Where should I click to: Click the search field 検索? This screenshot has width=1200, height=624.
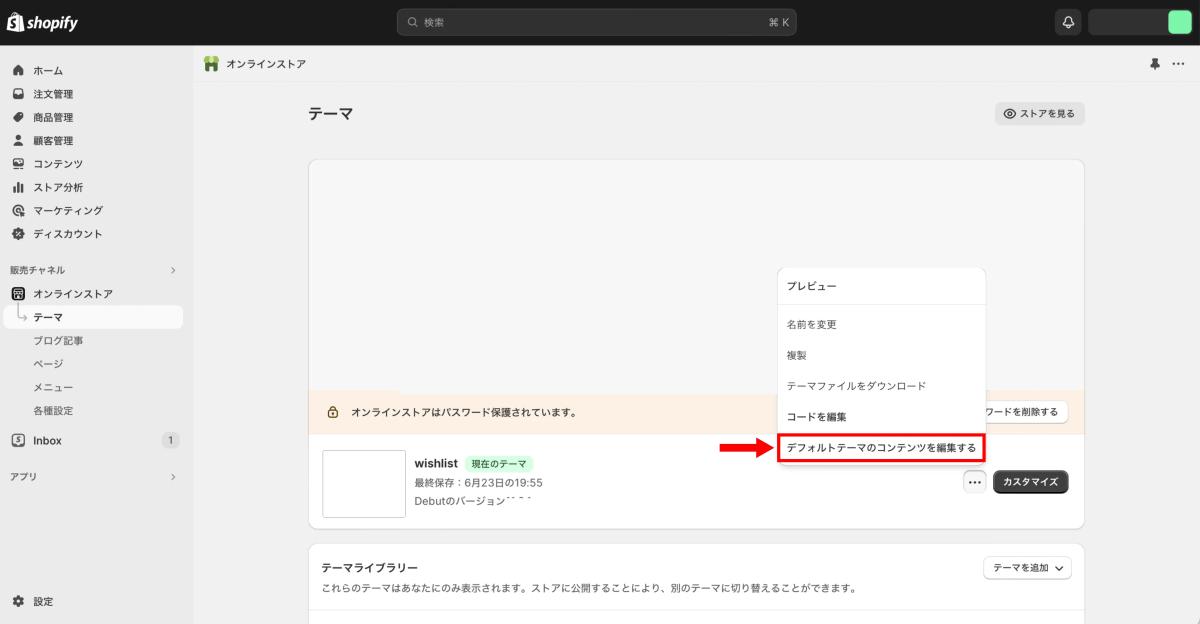pyautogui.click(x=596, y=22)
